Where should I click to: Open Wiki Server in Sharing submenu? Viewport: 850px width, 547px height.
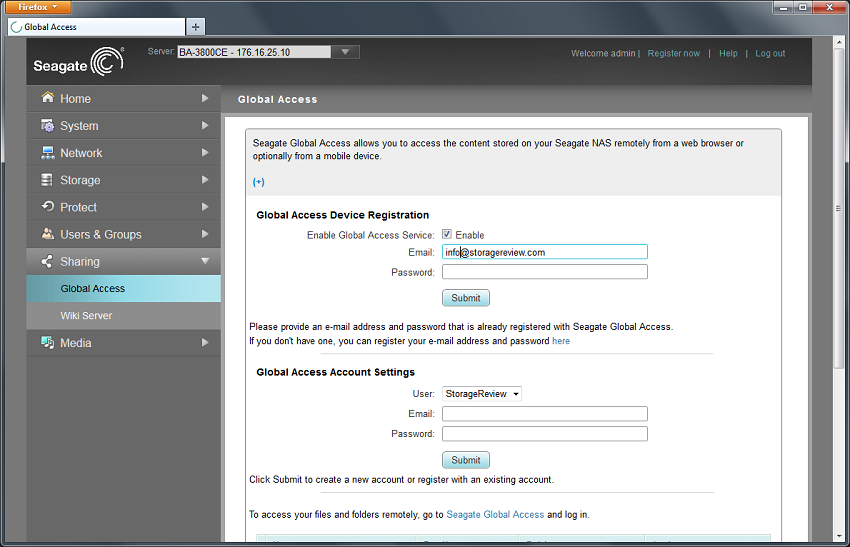[x=124, y=316]
